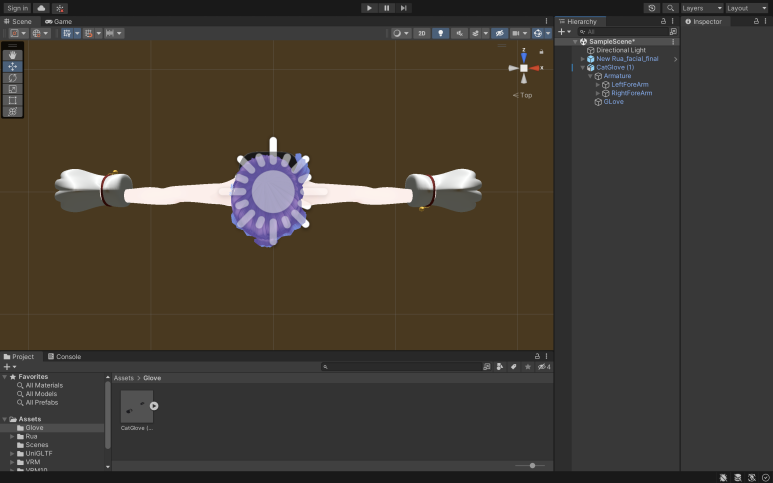This screenshot has height=483, width=773.
Task: Lock the Hierarchy panel
Action: pyautogui.click(x=663, y=21)
